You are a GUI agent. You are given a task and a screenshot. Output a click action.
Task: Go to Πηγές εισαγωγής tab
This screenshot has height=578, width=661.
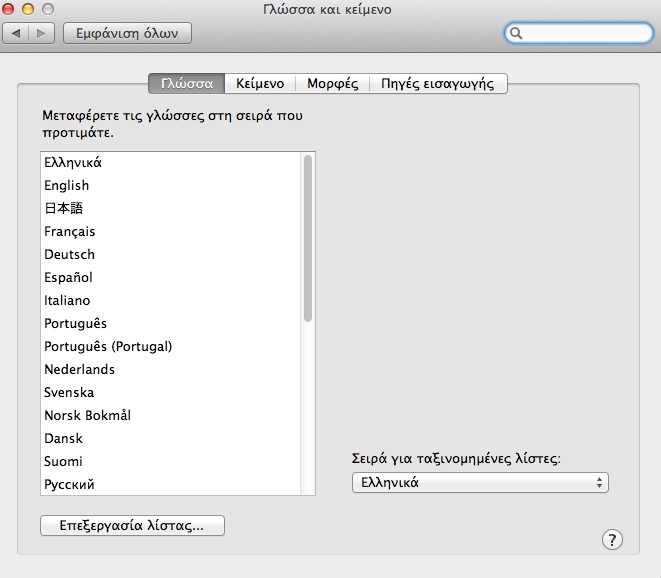(x=439, y=84)
